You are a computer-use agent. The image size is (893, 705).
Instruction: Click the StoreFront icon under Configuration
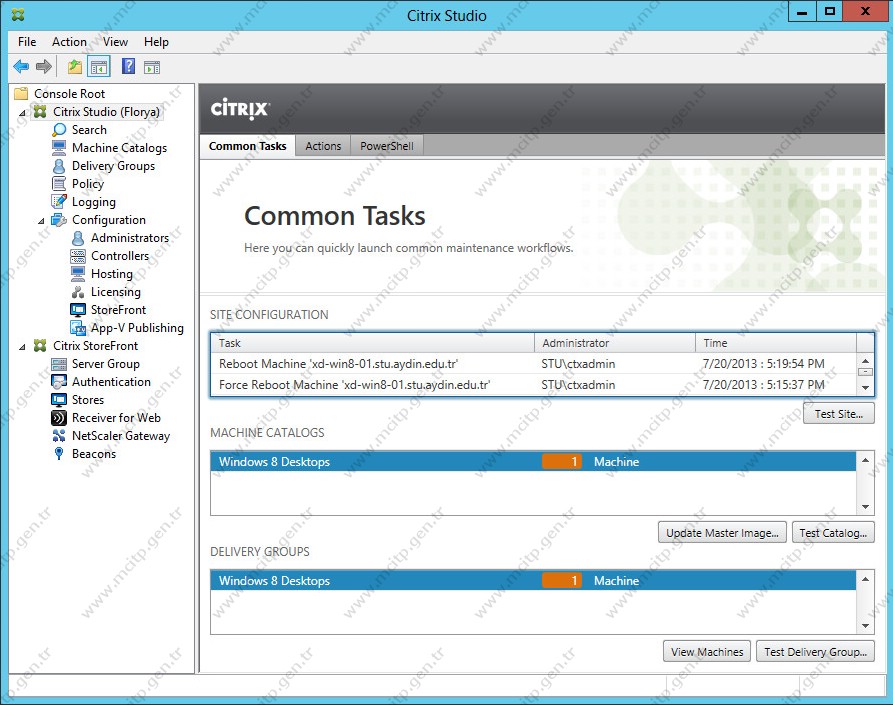tap(78, 310)
